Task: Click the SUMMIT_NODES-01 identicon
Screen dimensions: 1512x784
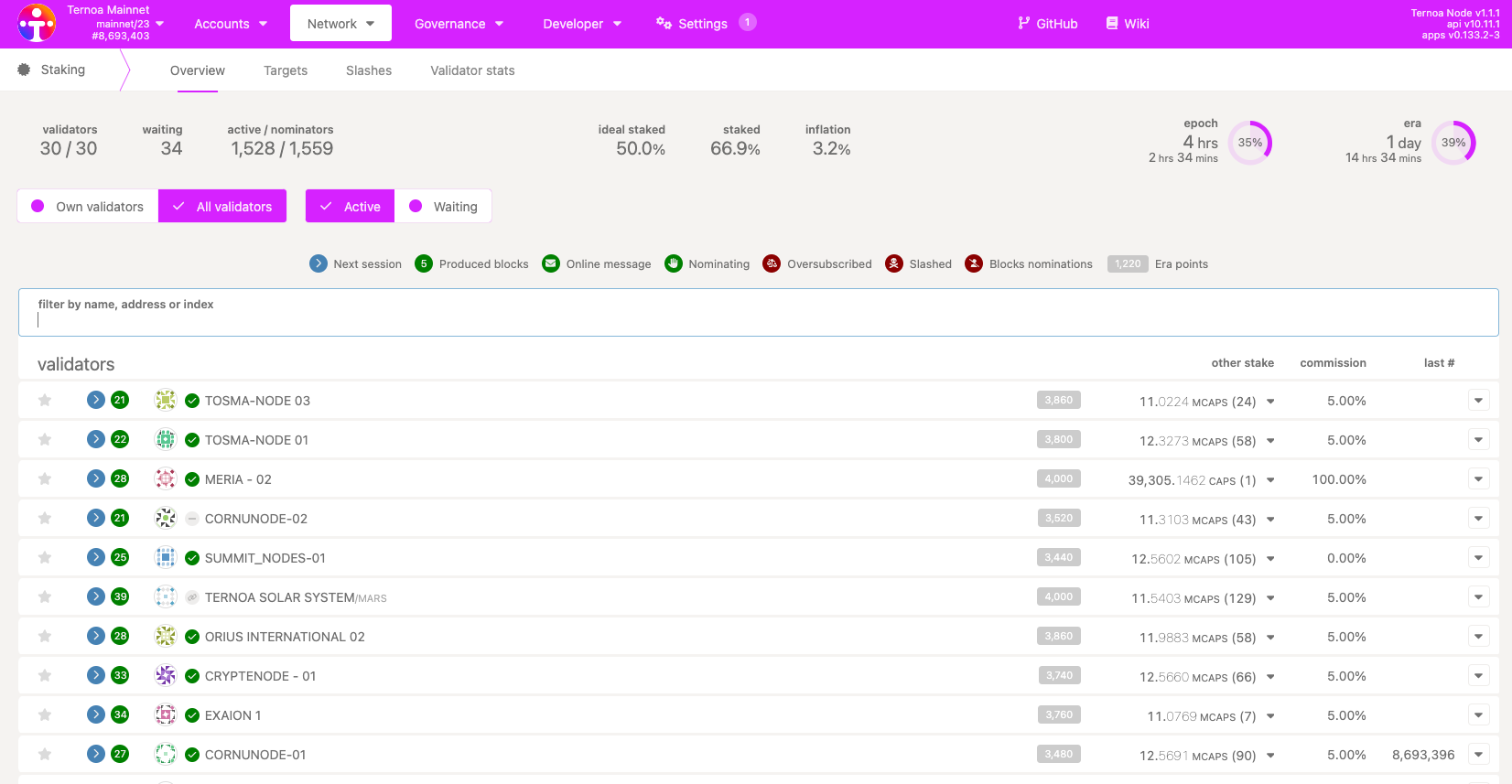Action: tap(166, 557)
